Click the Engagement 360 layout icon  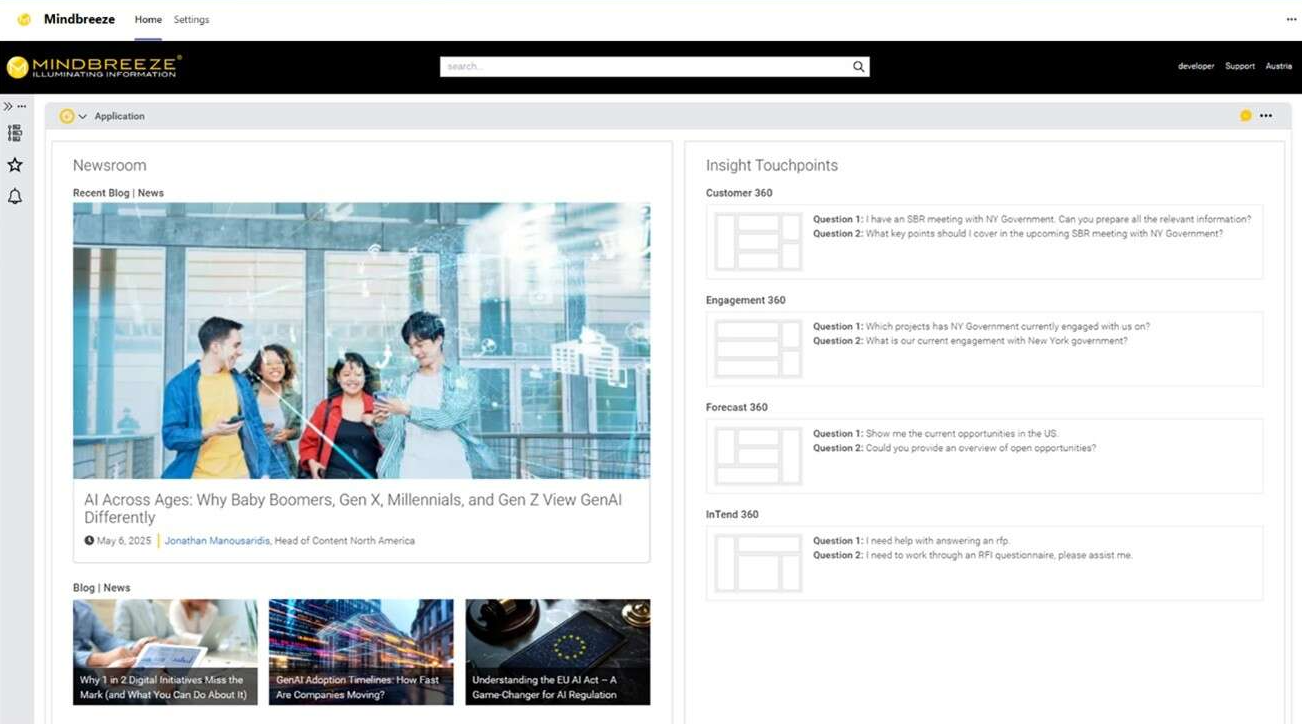pos(758,349)
